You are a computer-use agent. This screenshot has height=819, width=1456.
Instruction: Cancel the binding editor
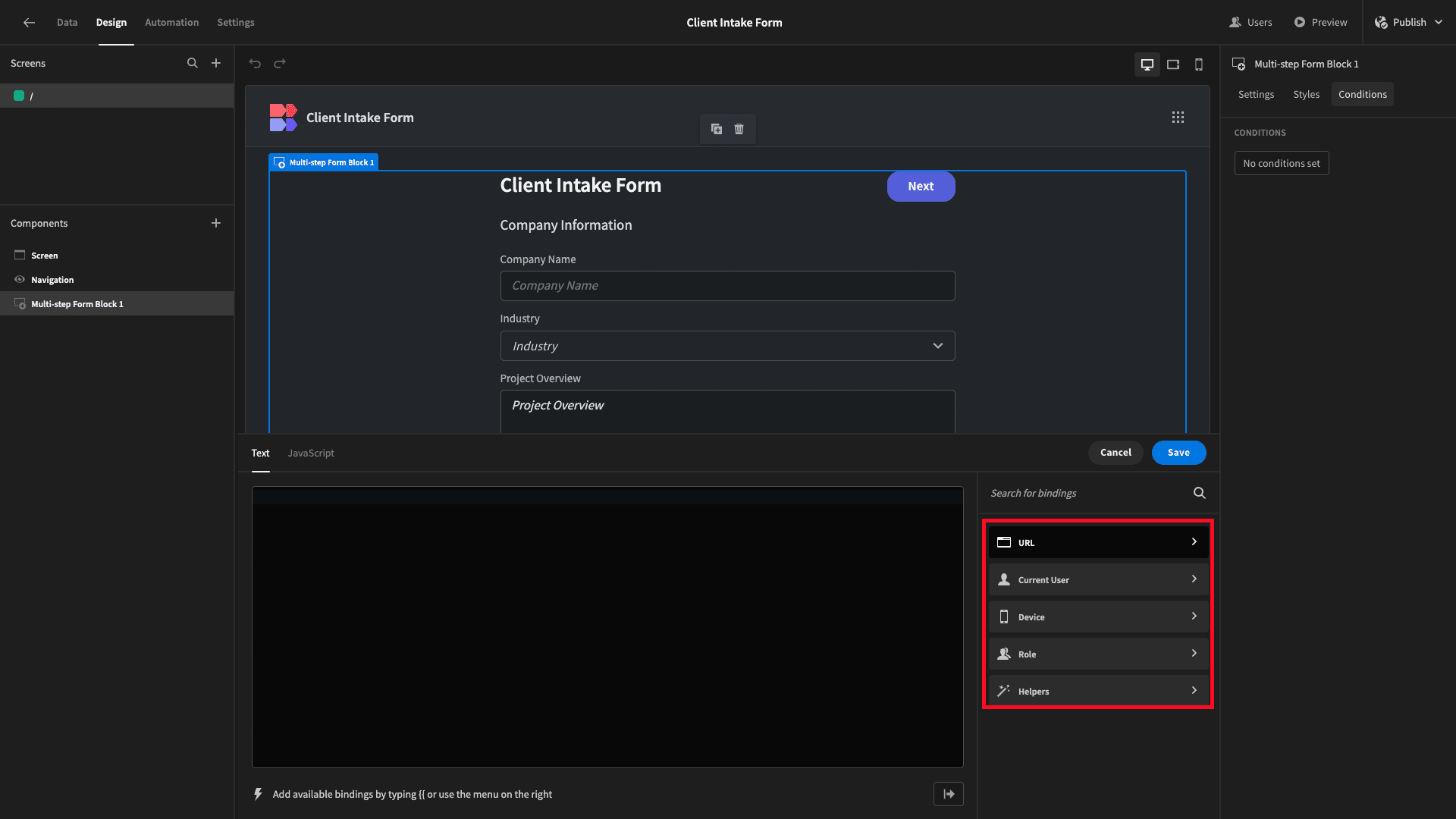pyautogui.click(x=1116, y=453)
